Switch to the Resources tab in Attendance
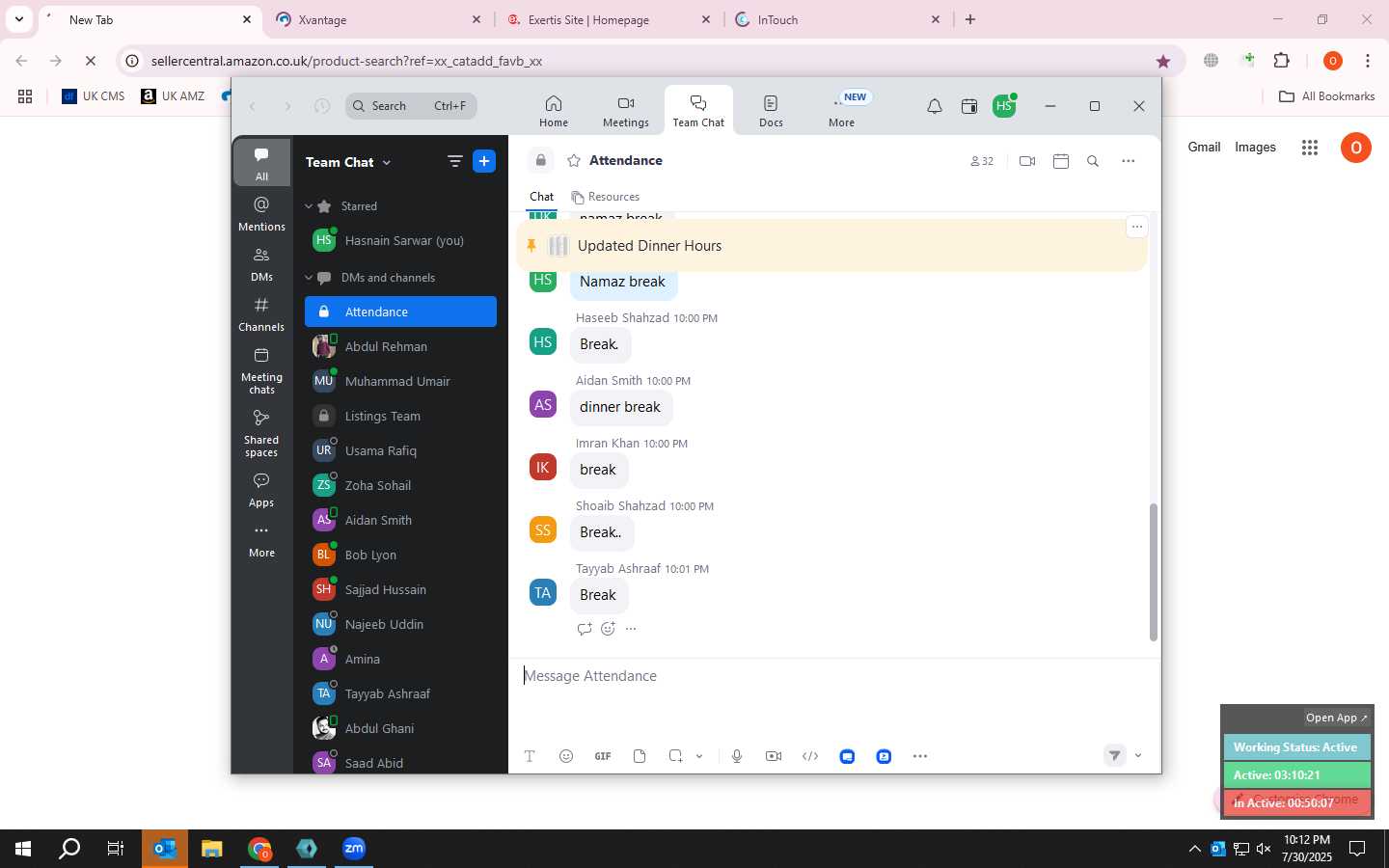Viewport: 1389px width, 868px height. point(606,197)
